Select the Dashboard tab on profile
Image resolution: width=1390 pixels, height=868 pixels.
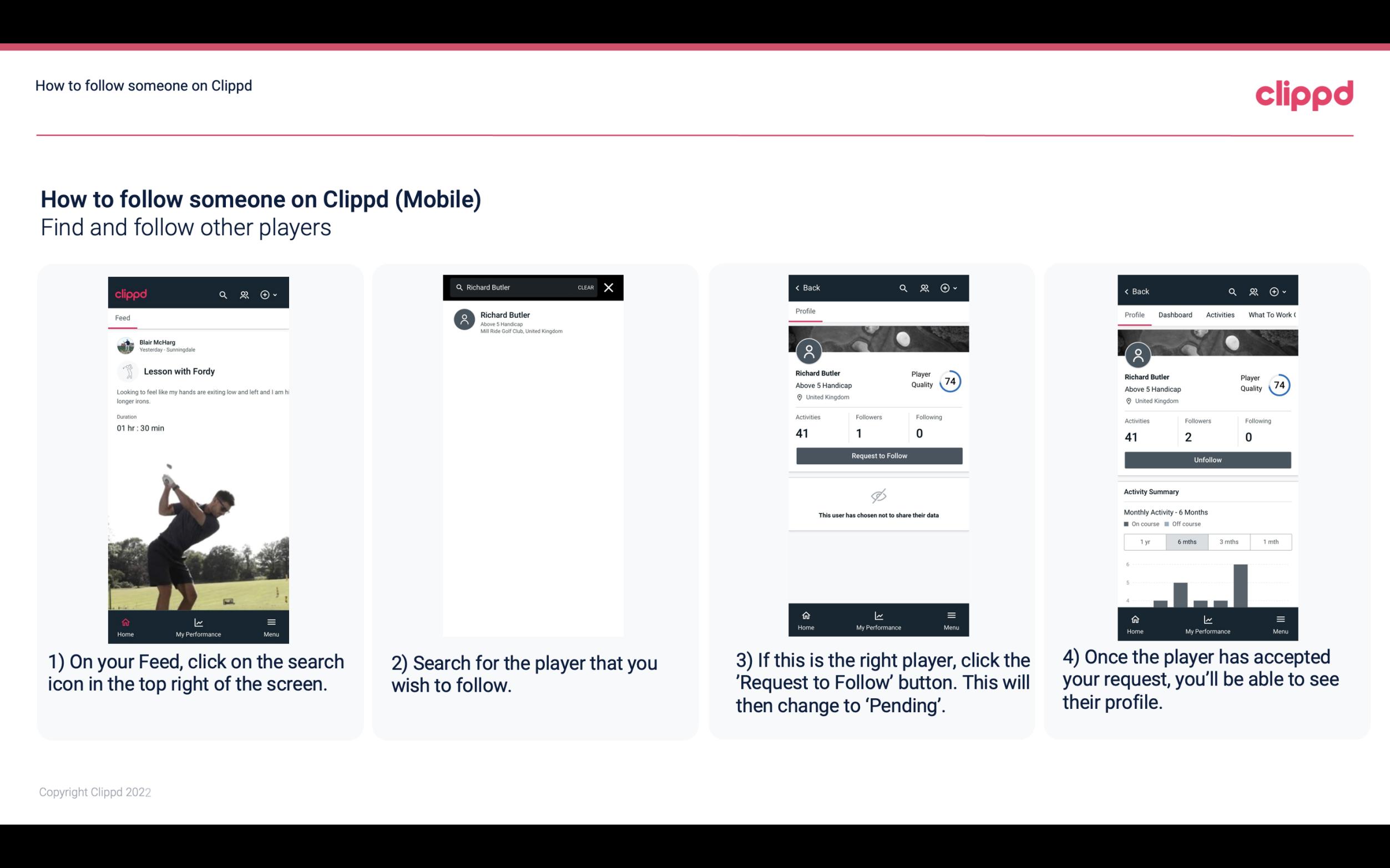(x=1175, y=314)
